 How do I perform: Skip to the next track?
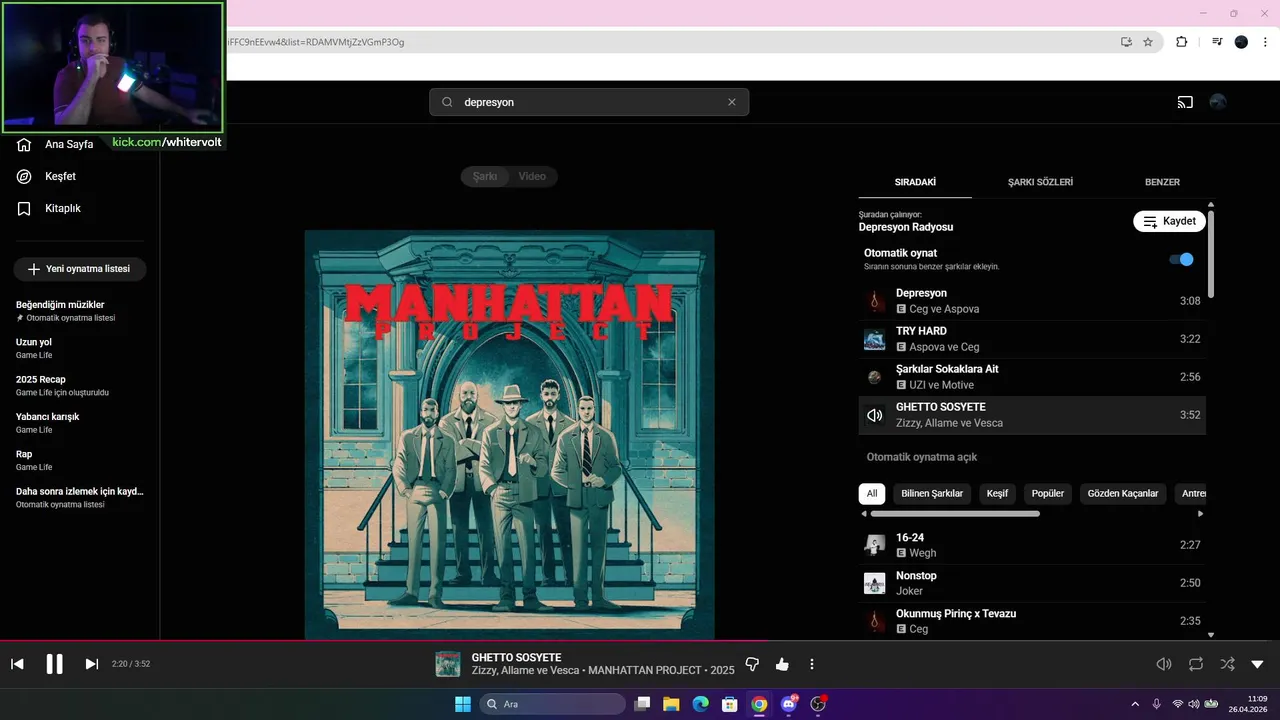91,664
